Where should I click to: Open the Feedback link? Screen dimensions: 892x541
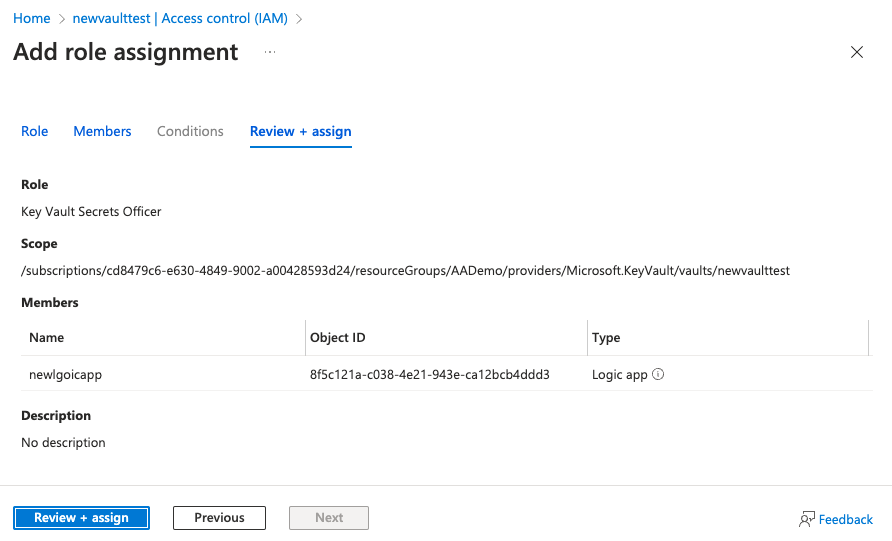click(845, 519)
